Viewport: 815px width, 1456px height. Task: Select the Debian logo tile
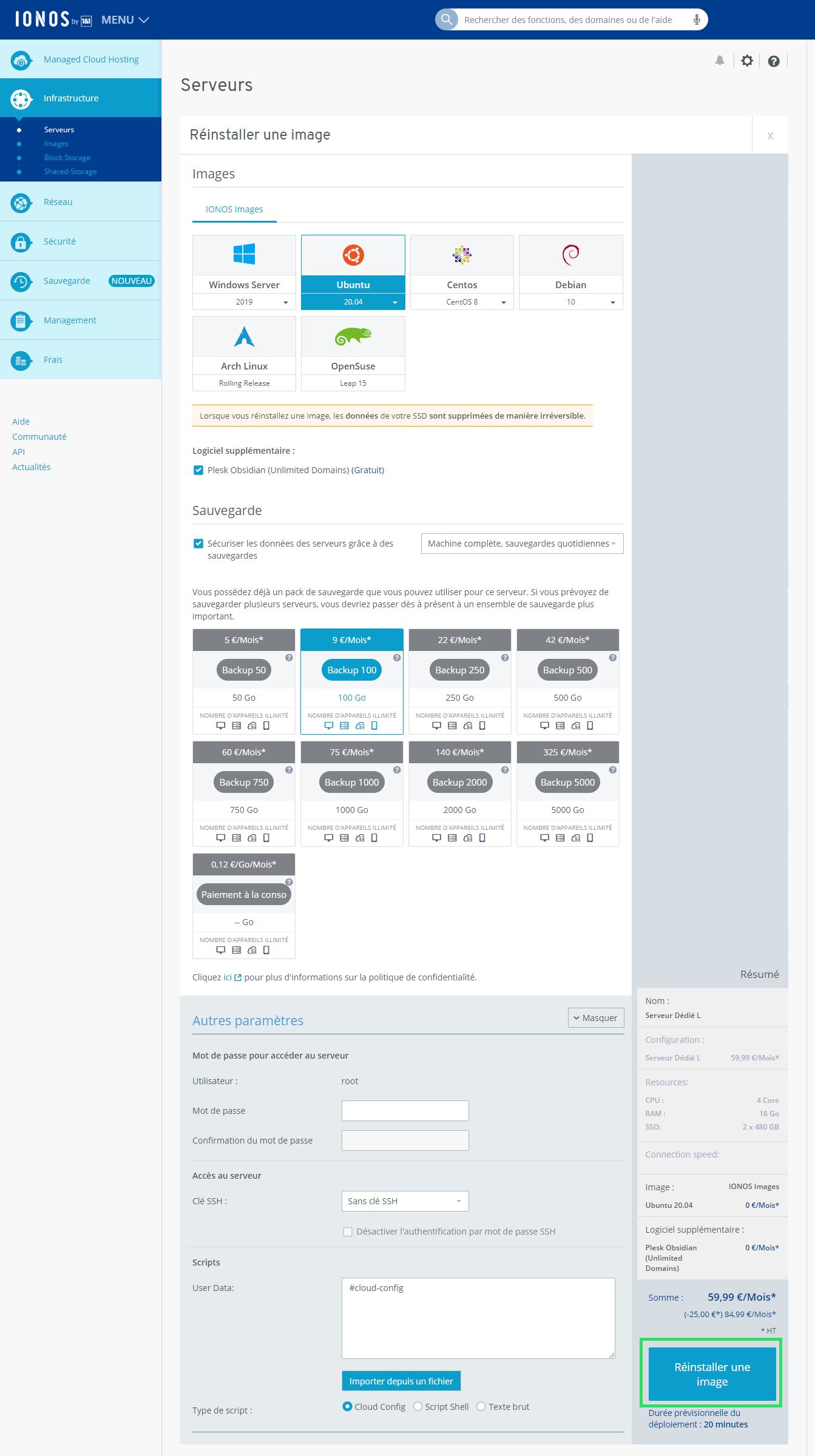click(x=571, y=255)
